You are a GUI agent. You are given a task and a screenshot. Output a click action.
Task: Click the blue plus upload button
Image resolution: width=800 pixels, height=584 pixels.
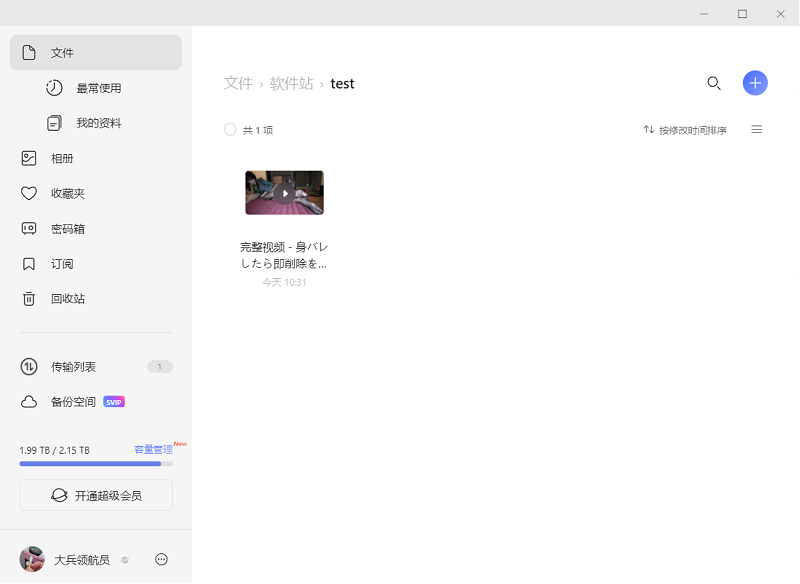tap(755, 83)
